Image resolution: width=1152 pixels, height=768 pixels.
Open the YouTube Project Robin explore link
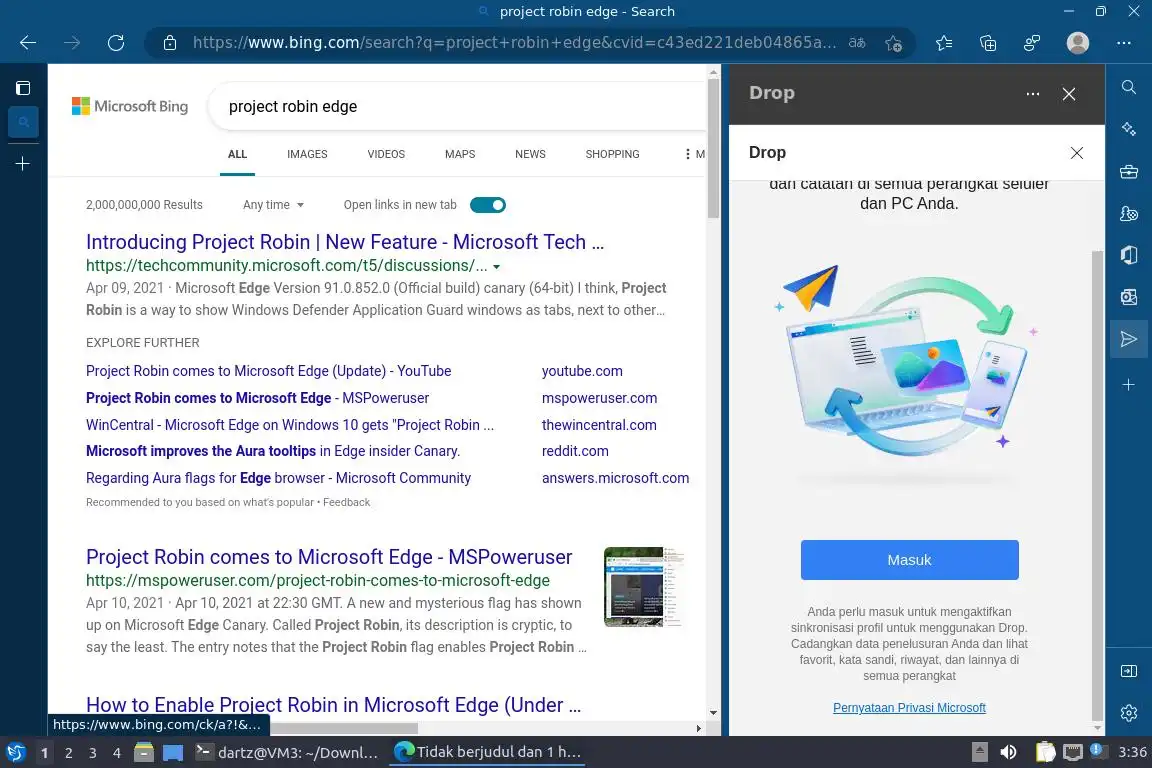(x=269, y=371)
